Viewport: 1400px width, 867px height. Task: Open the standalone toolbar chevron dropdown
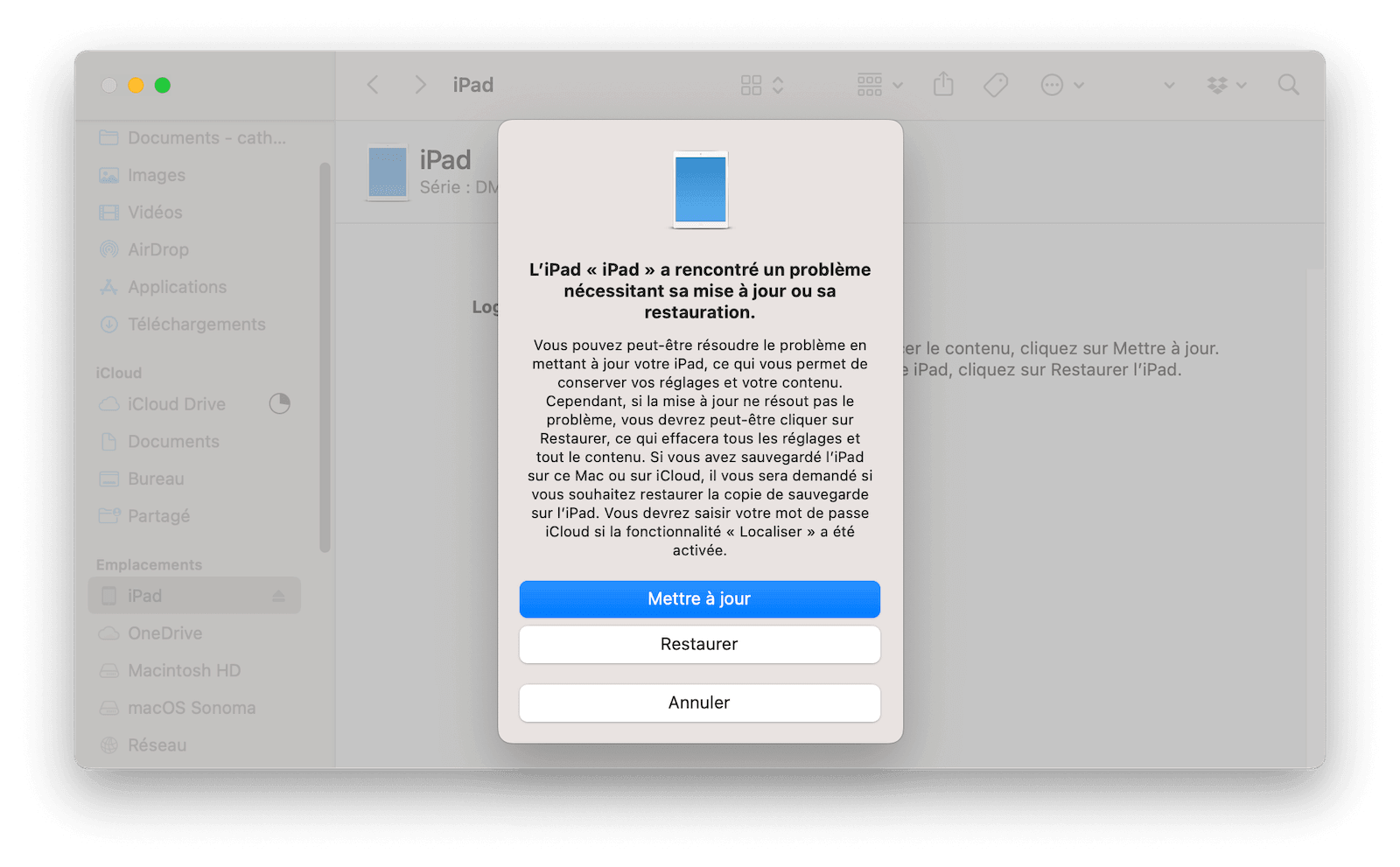pyautogui.click(x=1169, y=86)
